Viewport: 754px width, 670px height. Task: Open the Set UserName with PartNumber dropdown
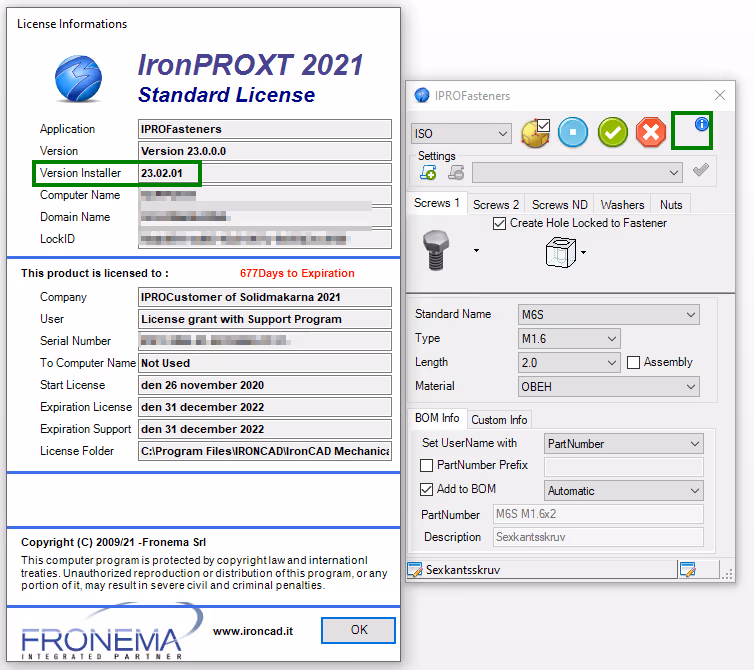624,443
